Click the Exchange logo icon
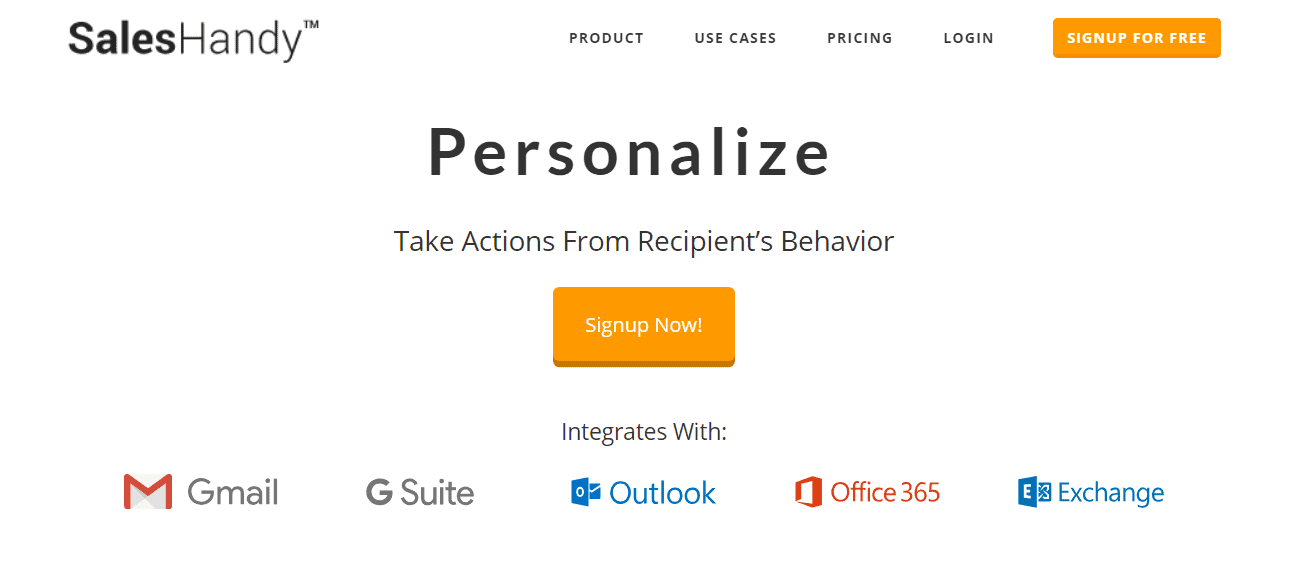1310x572 pixels. (x=1034, y=492)
